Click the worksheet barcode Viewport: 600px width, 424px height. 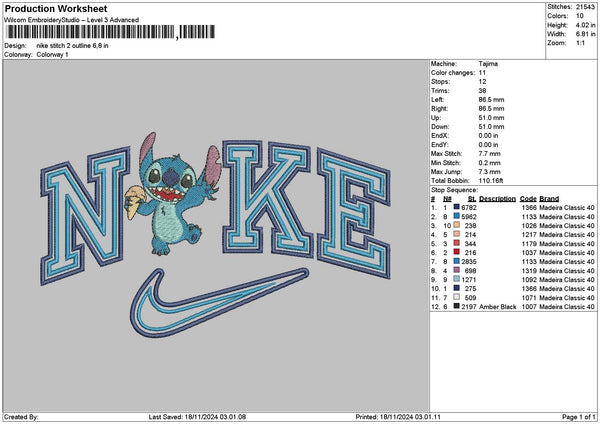[x=111, y=32]
